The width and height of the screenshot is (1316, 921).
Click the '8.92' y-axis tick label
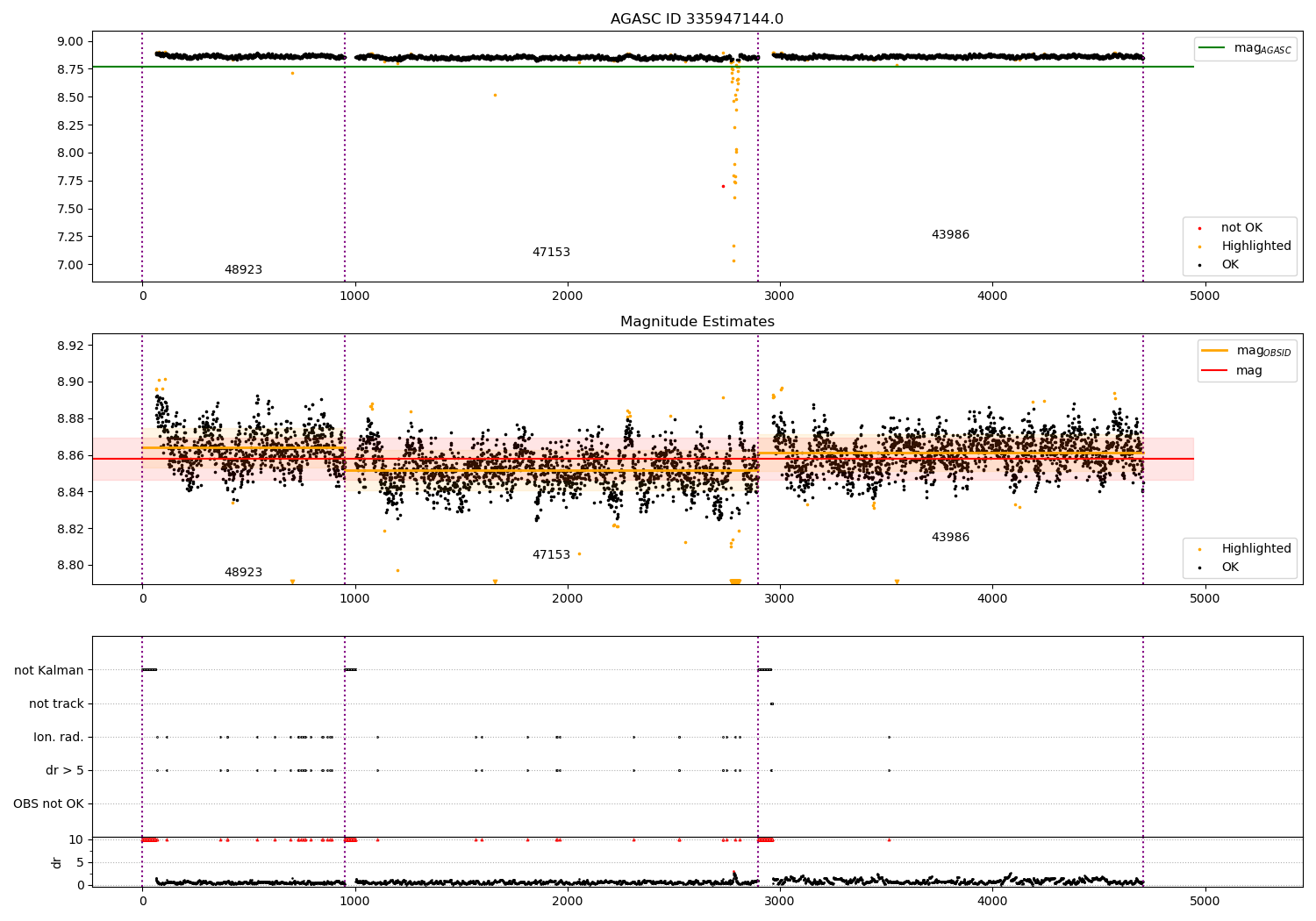point(71,346)
